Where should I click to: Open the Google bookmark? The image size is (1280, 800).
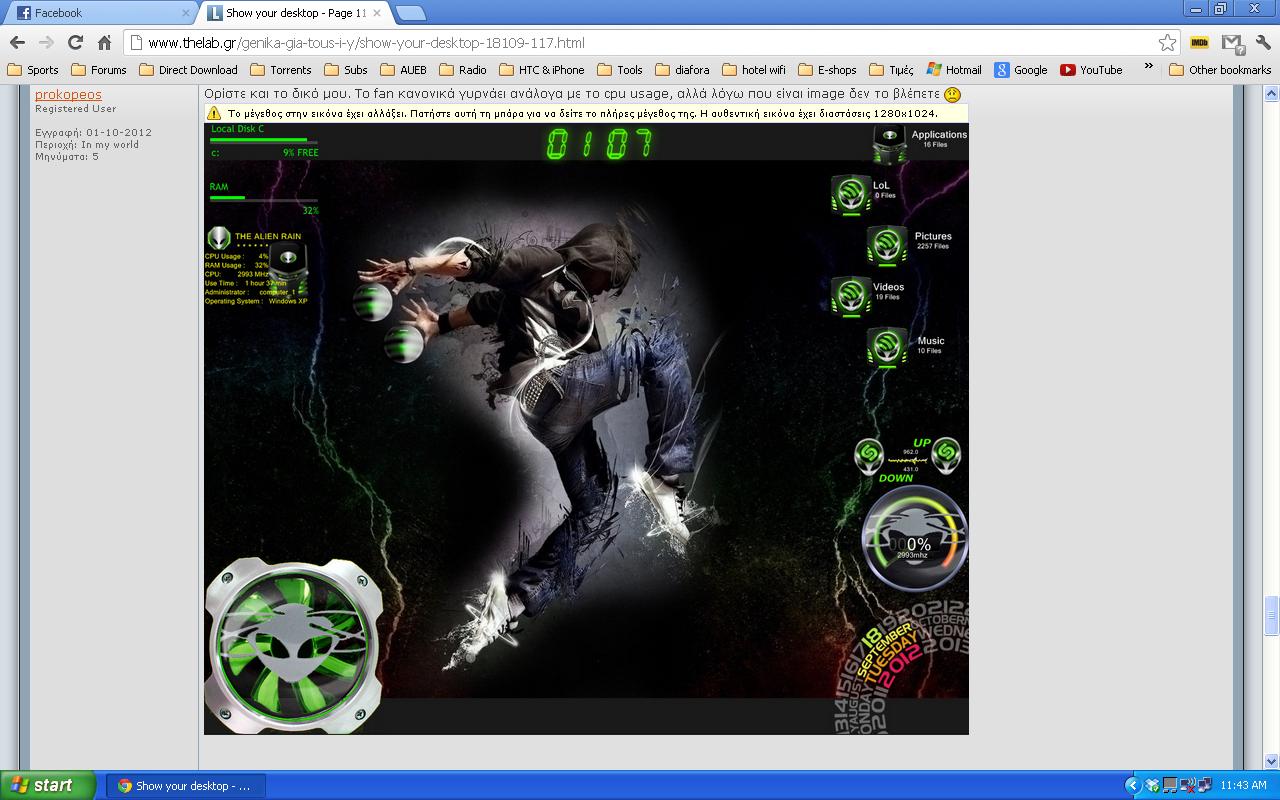click(x=1021, y=70)
